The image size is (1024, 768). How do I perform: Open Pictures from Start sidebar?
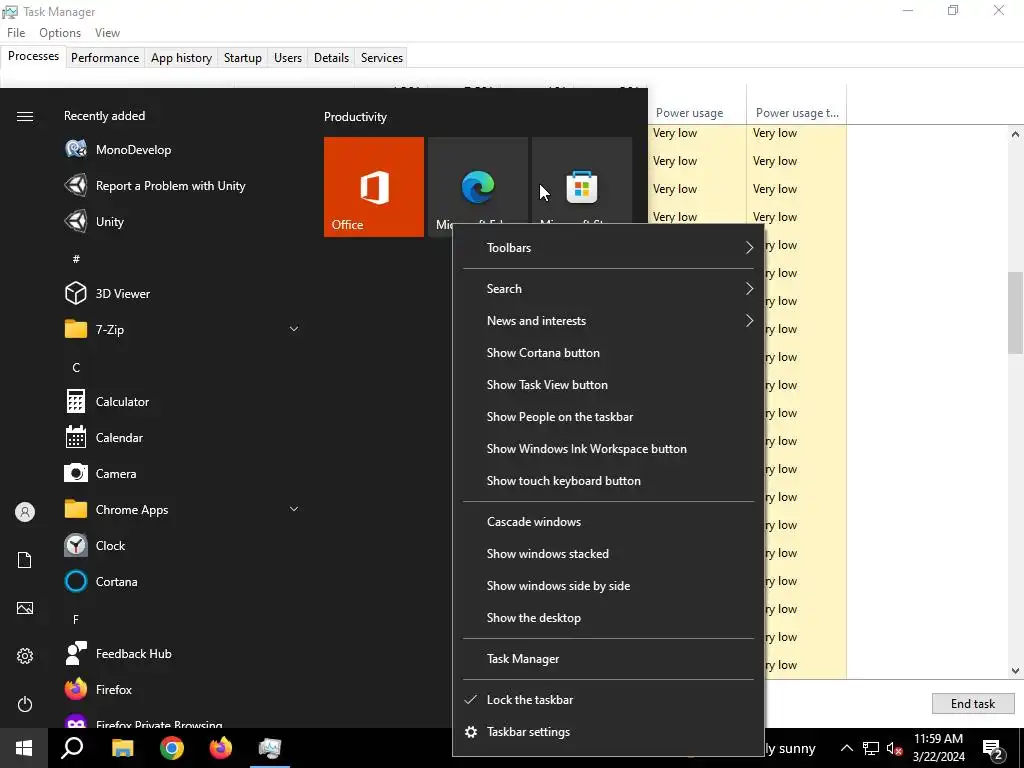click(x=25, y=608)
